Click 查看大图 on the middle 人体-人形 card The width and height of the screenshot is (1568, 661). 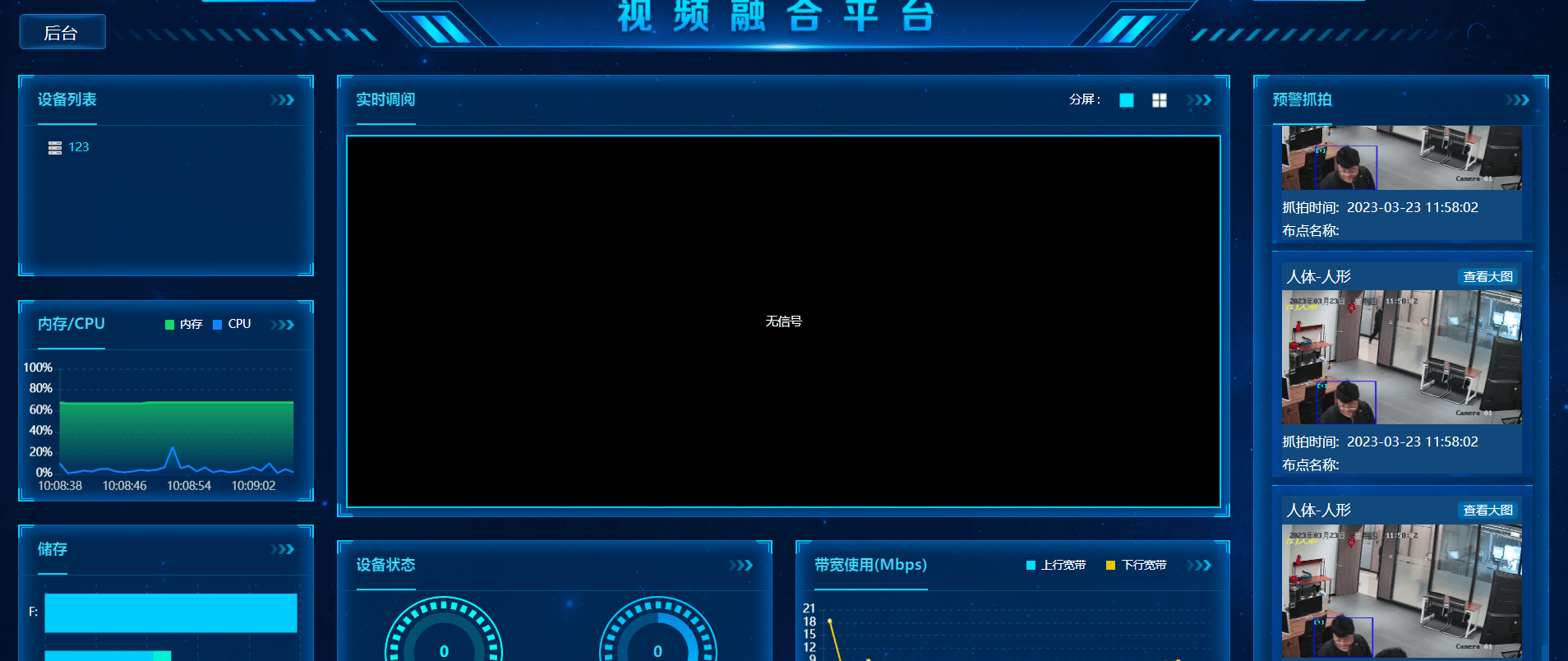click(x=1488, y=277)
